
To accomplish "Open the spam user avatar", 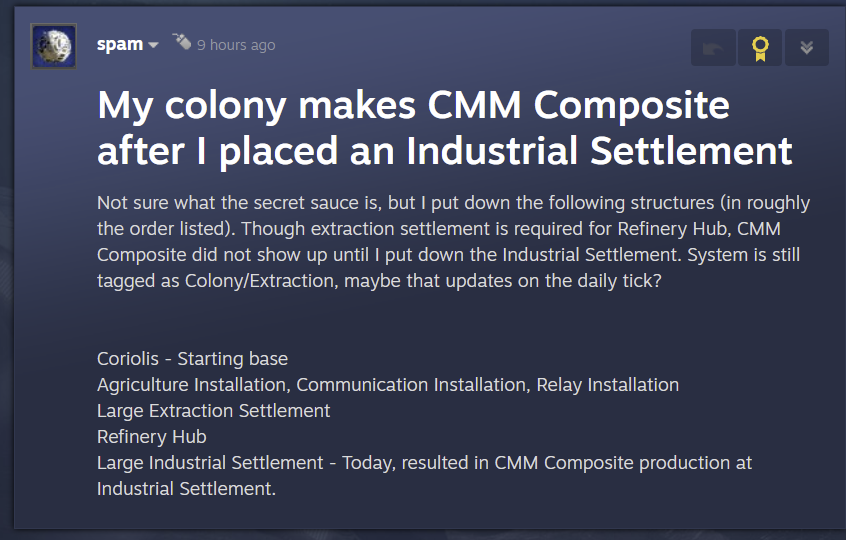I will [x=53, y=46].
